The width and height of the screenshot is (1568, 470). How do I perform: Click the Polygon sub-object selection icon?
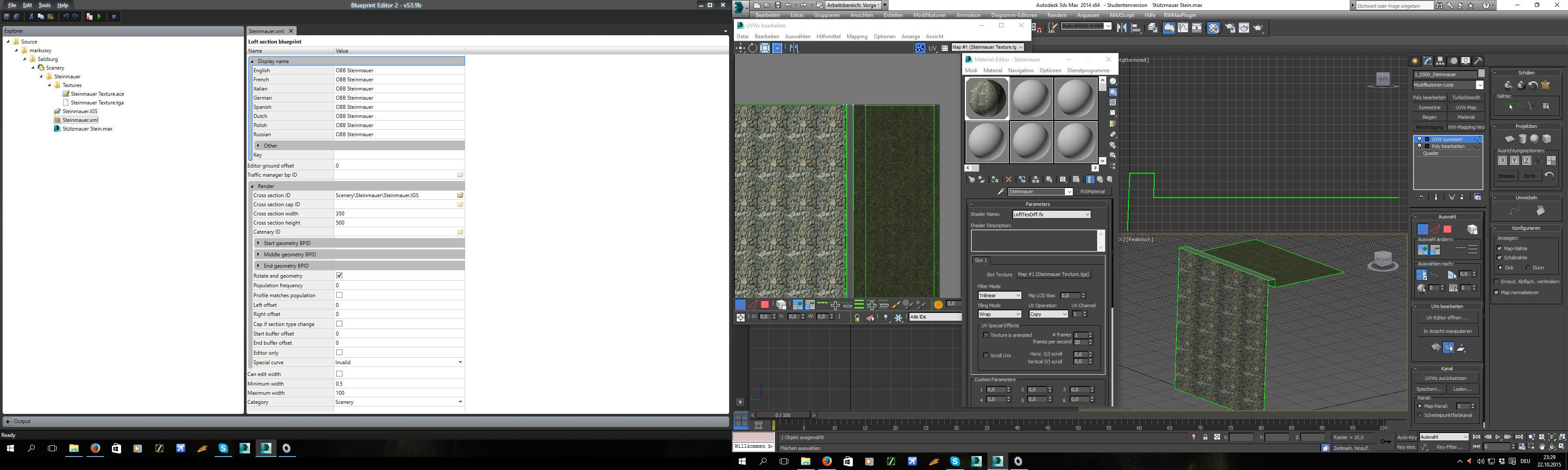click(x=1447, y=230)
